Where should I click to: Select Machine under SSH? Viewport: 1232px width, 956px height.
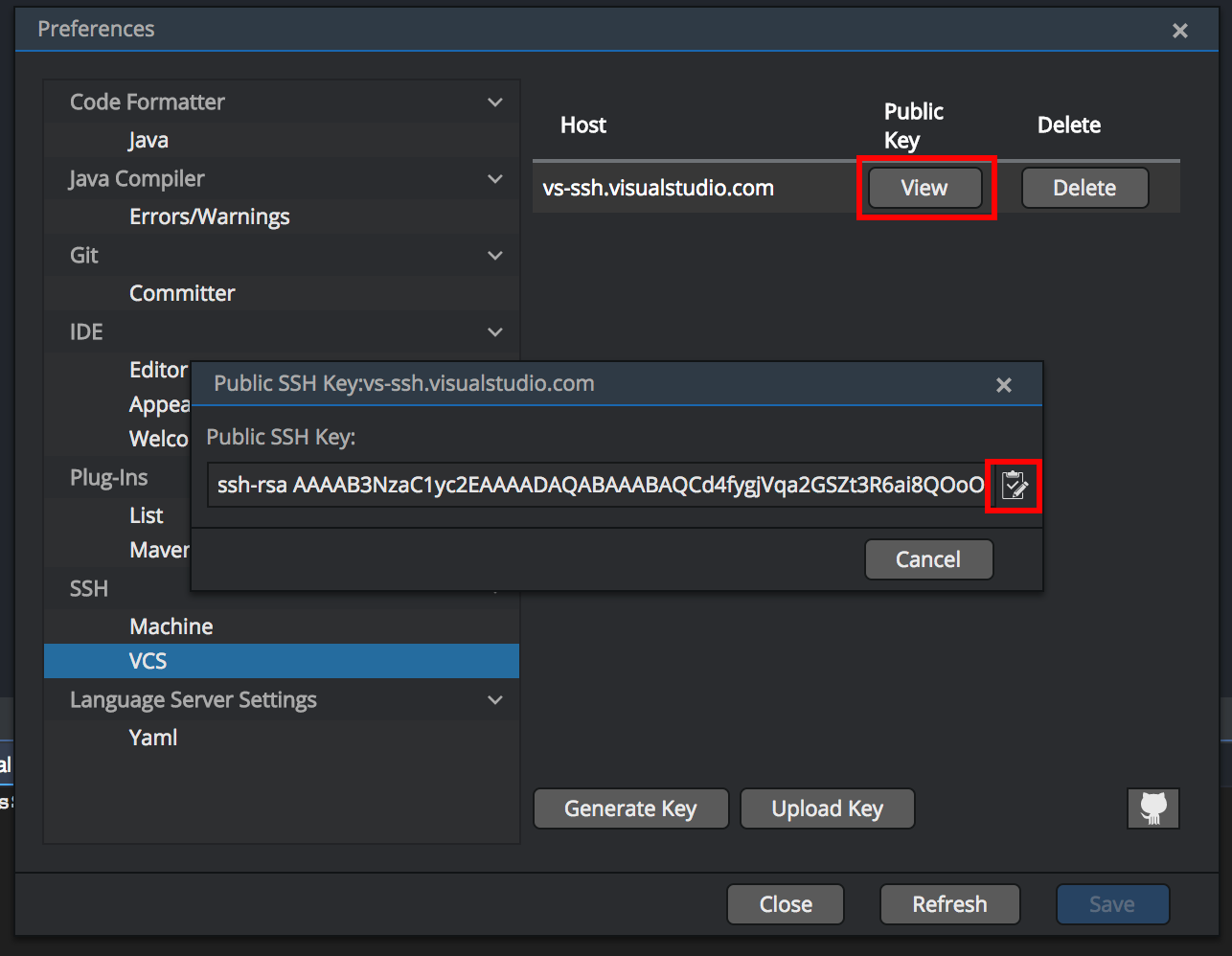point(171,626)
